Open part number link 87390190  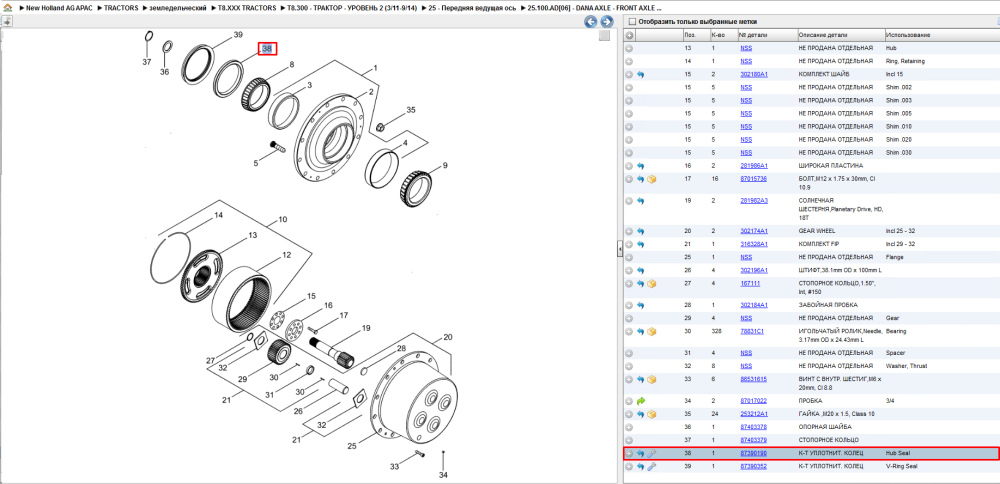(753, 453)
